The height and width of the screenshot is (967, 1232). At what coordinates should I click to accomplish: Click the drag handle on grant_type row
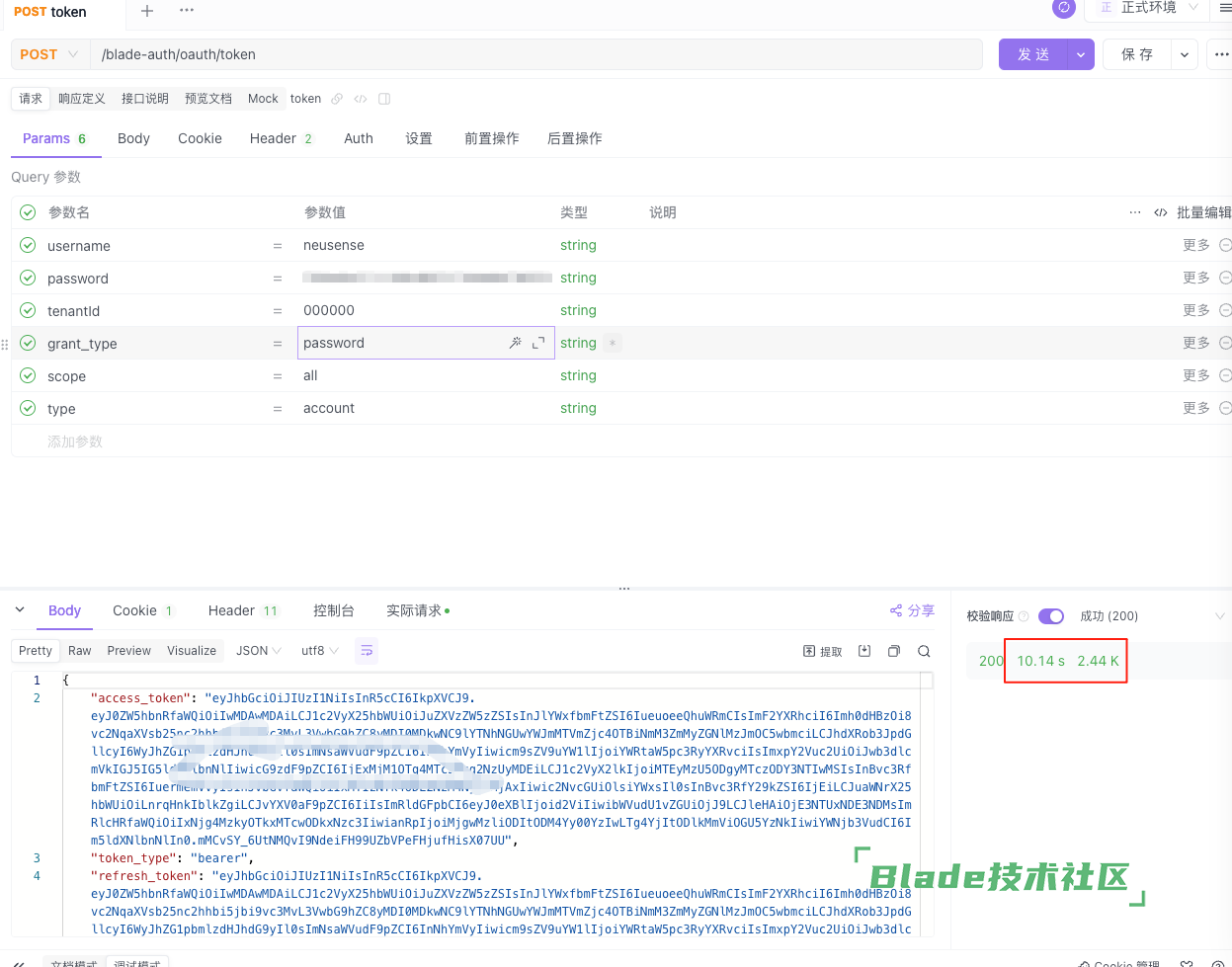tap(5, 344)
